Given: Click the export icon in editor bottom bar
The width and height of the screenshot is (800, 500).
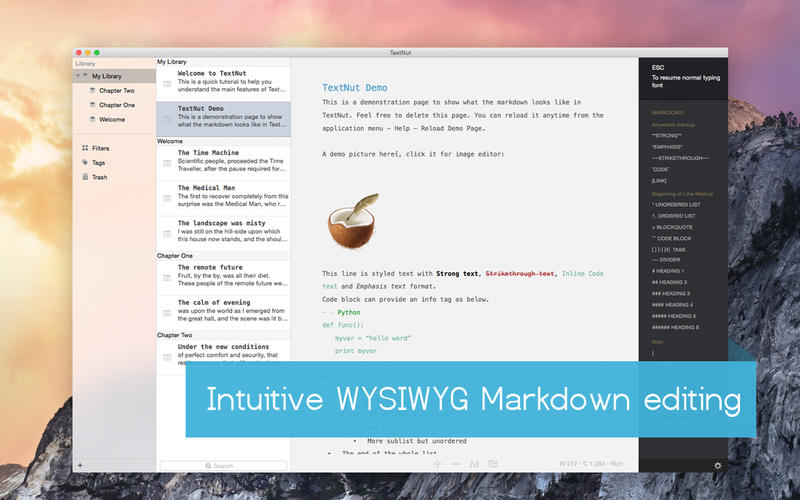Looking at the screenshot, I should coord(492,464).
